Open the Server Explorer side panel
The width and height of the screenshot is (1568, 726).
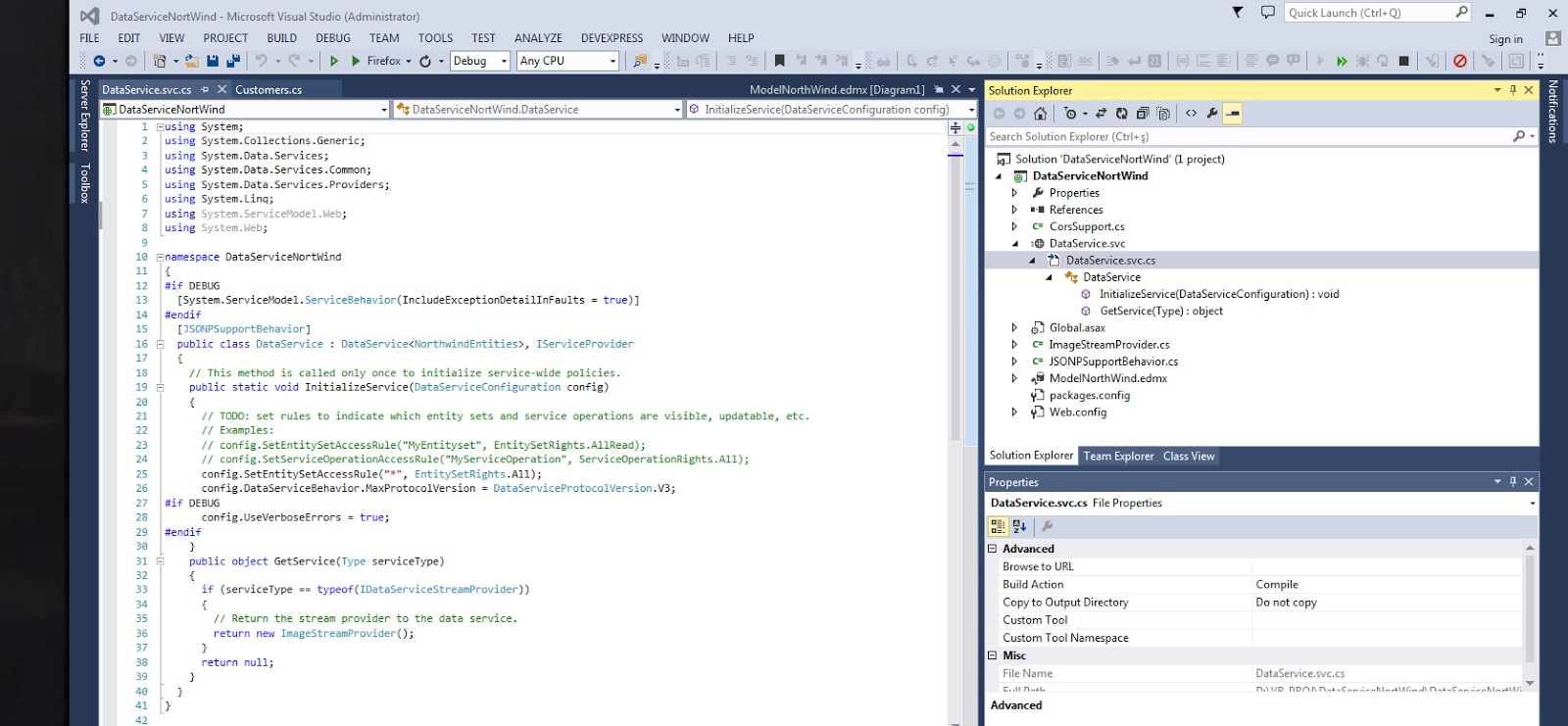point(85,116)
